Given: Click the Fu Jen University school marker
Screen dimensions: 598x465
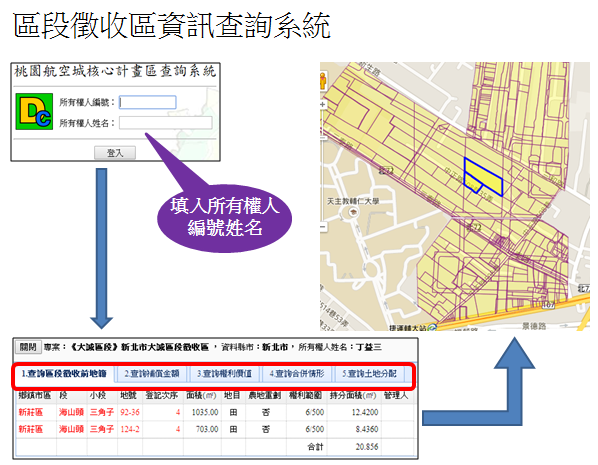Looking at the screenshot, I should click(x=354, y=212).
